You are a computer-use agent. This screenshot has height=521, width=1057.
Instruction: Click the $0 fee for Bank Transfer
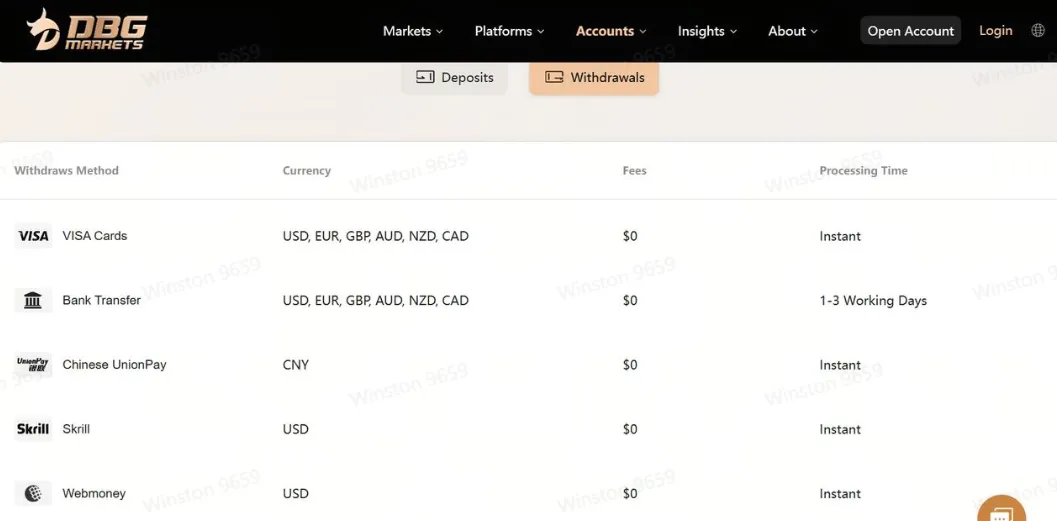(x=630, y=301)
